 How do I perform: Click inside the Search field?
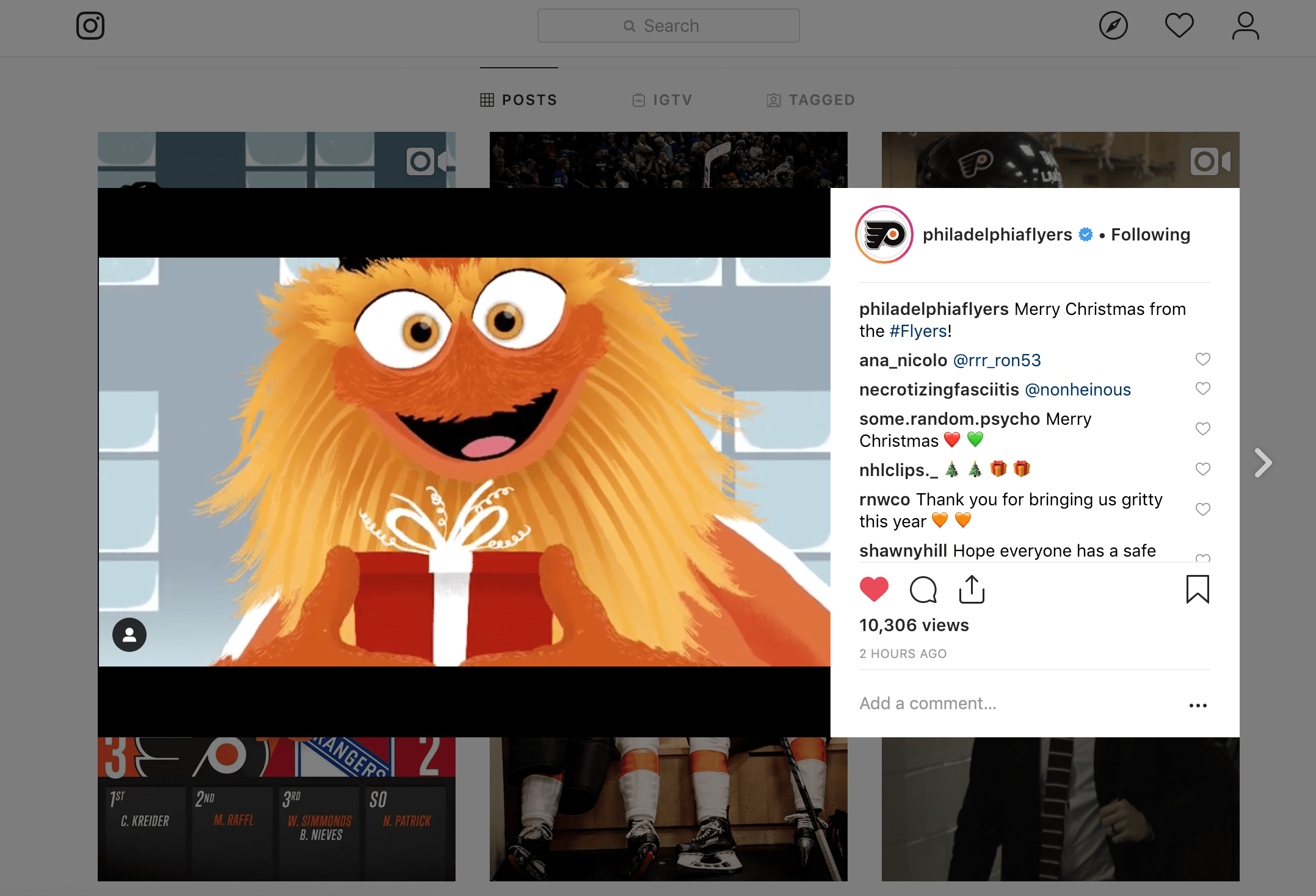coord(668,26)
